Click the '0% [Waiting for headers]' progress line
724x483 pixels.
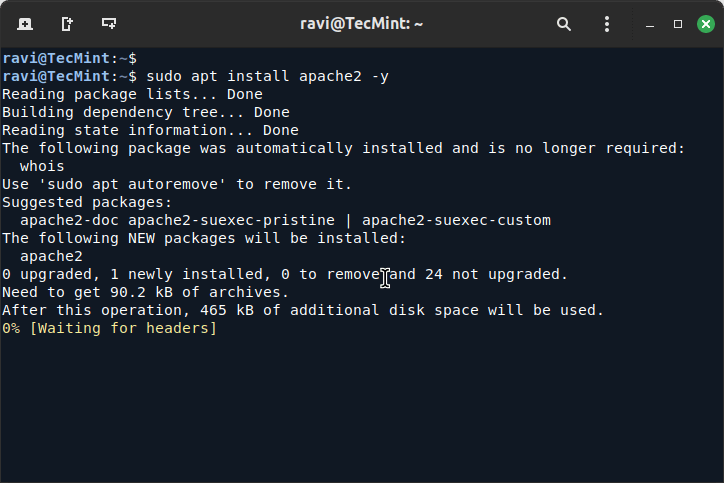click(109, 328)
